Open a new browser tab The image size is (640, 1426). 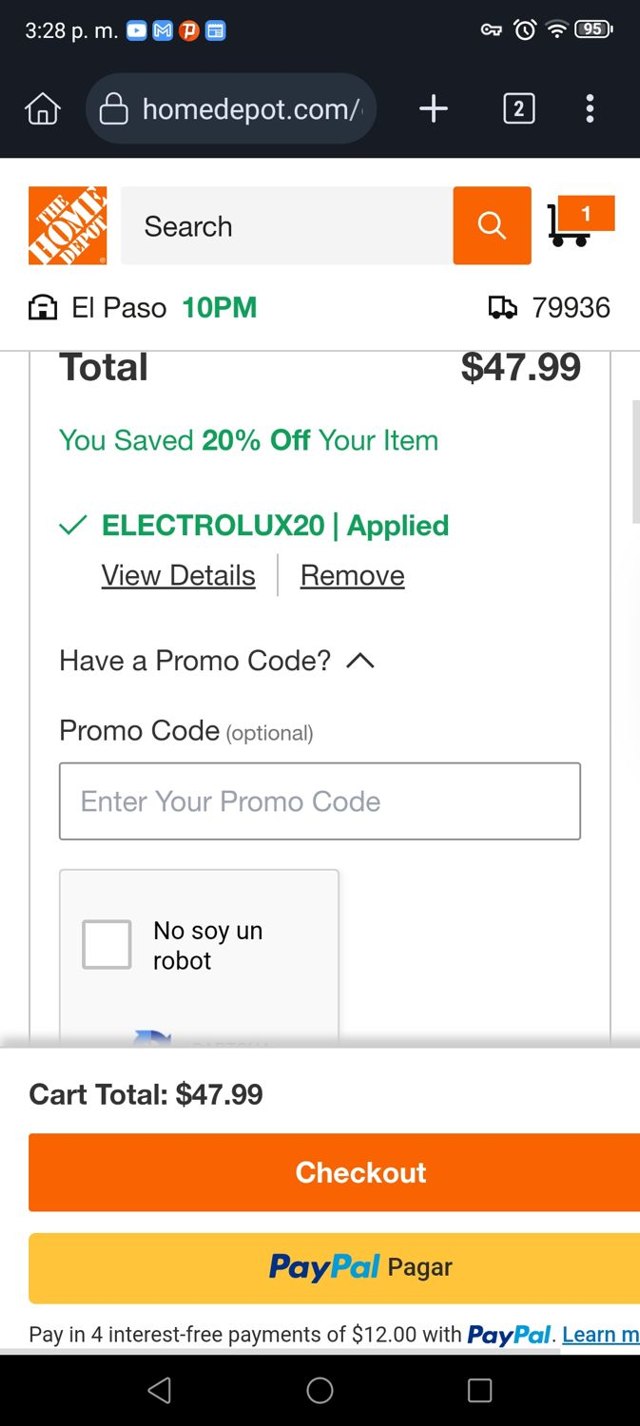[x=433, y=108]
